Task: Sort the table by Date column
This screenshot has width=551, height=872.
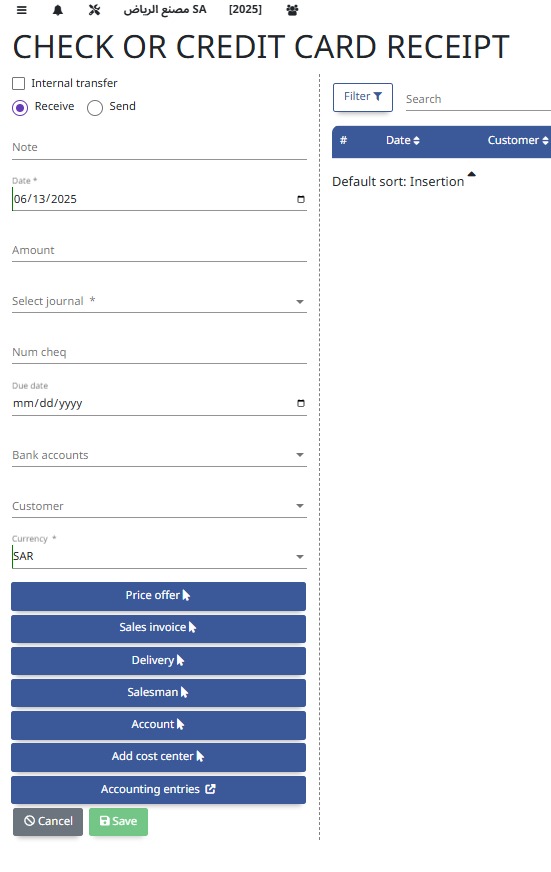Action: click(x=403, y=141)
